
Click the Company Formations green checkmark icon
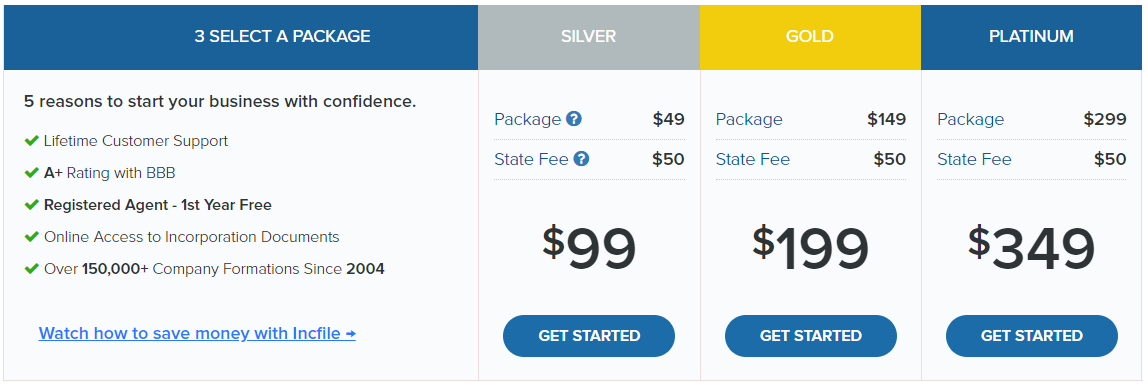(31, 269)
